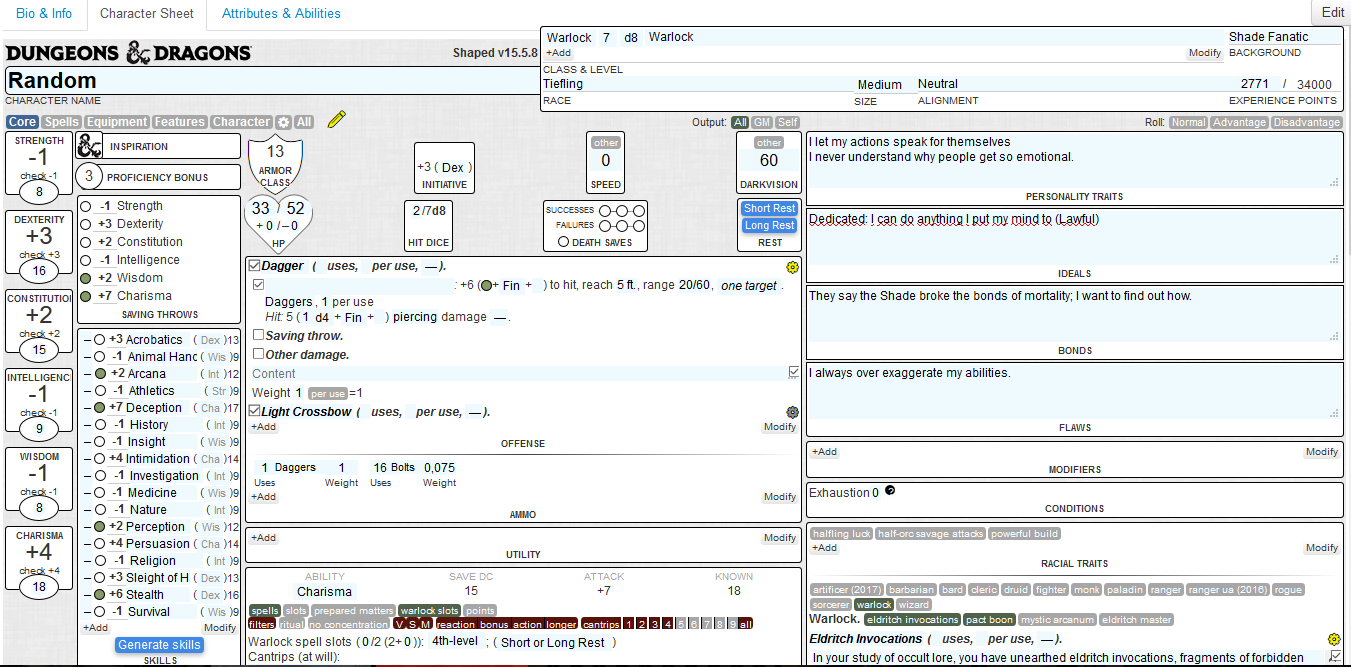Switch to the Bio & Info tab
This screenshot has height=667, width=1351.
pos(44,13)
